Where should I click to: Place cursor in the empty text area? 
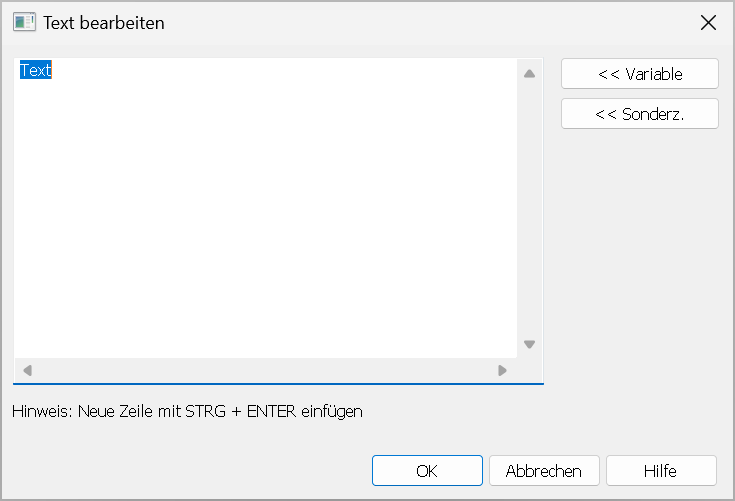pyautogui.click(x=265, y=210)
